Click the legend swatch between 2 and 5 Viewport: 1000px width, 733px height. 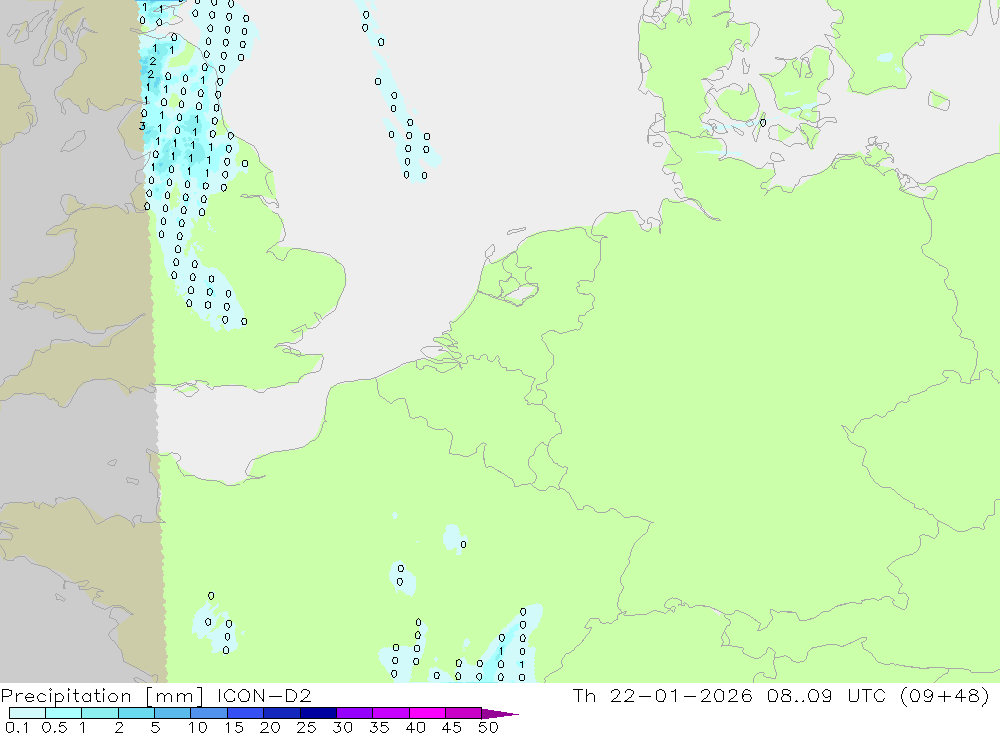coord(136,713)
